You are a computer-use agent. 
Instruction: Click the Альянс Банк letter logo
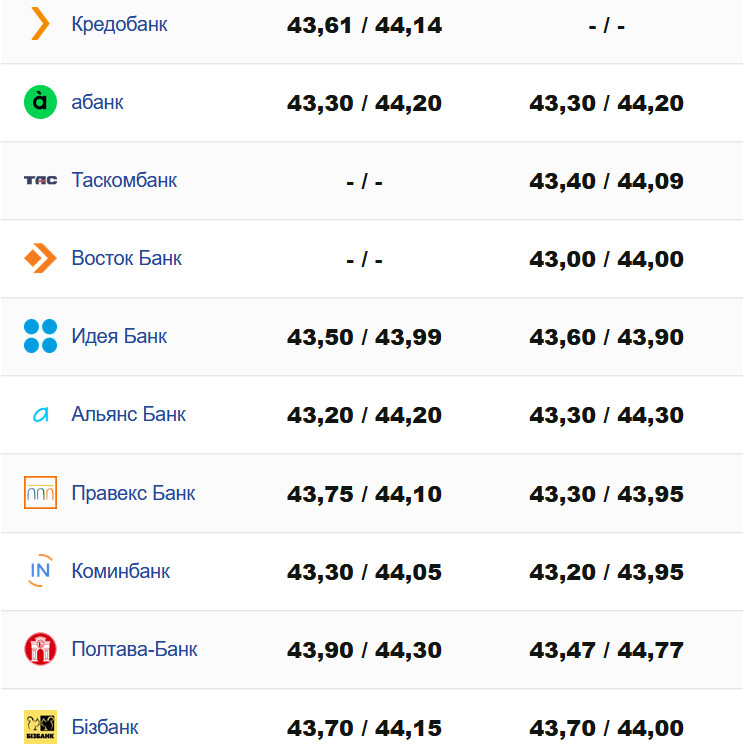coord(40,415)
